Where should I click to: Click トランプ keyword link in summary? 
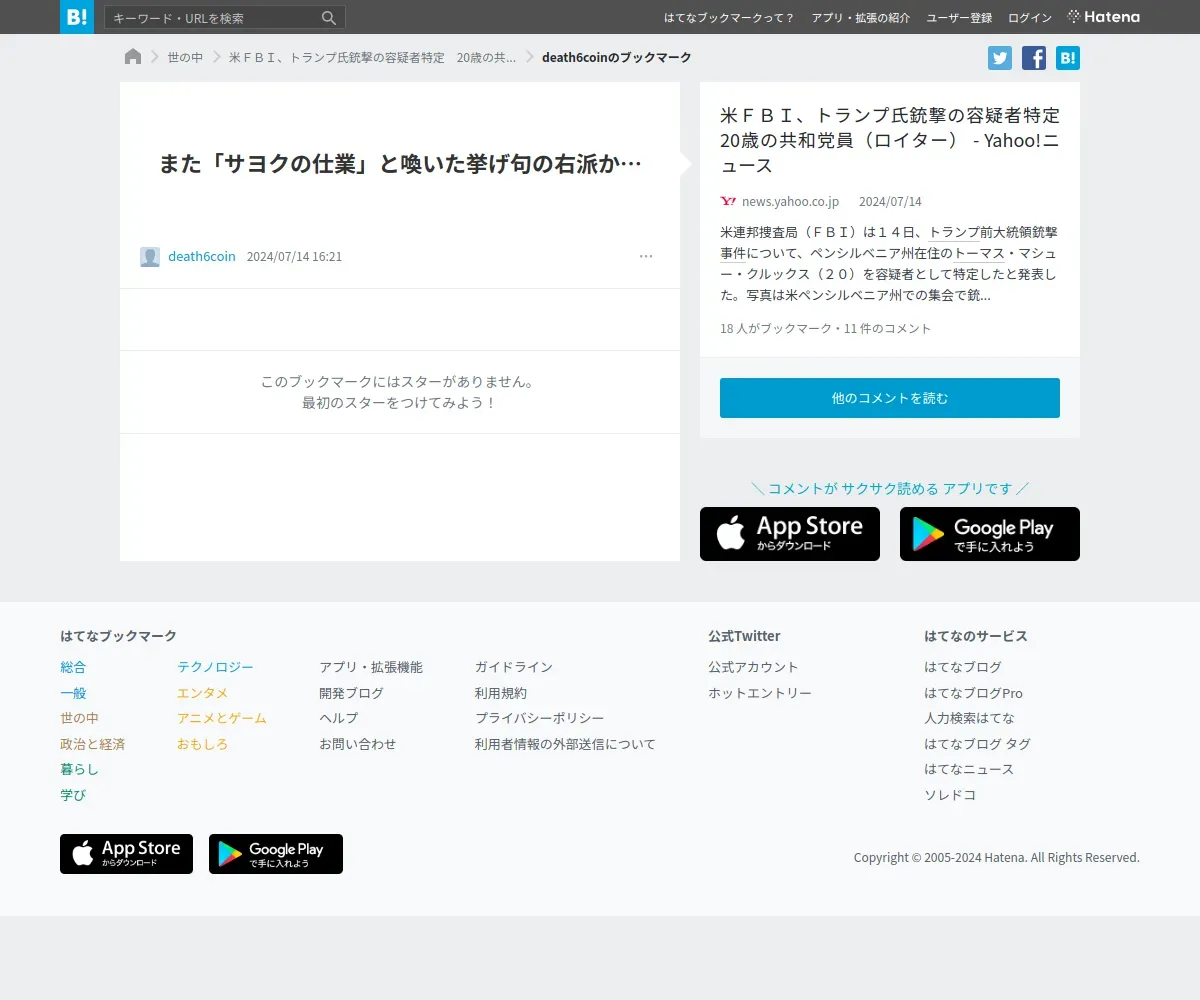click(x=953, y=232)
